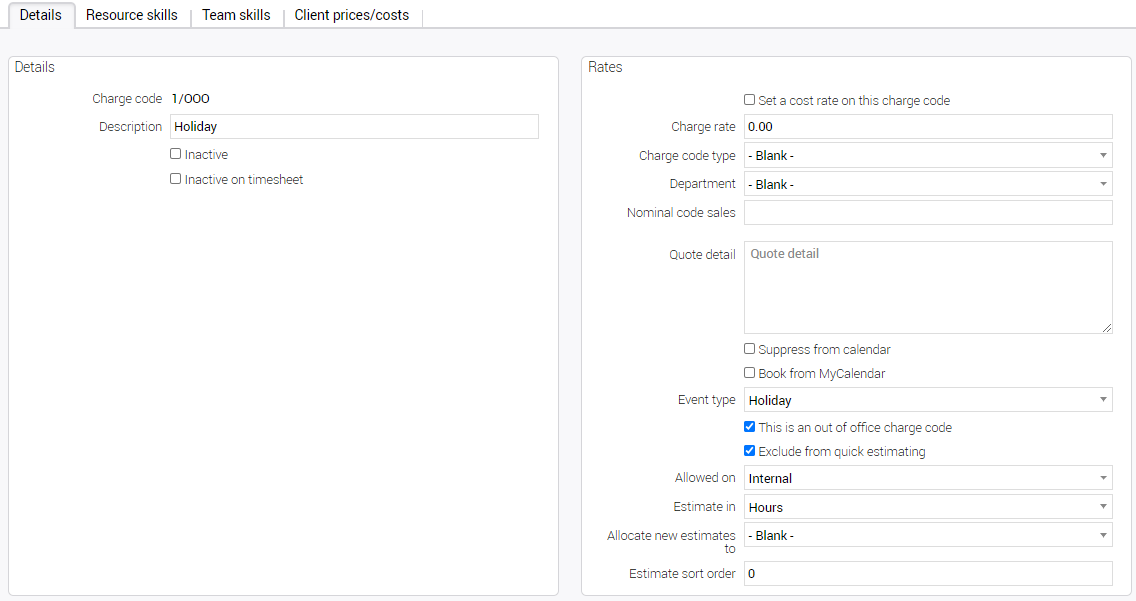Enable Inactive on timesheet option
Screen dimensions: 1136x601
coord(176,179)
